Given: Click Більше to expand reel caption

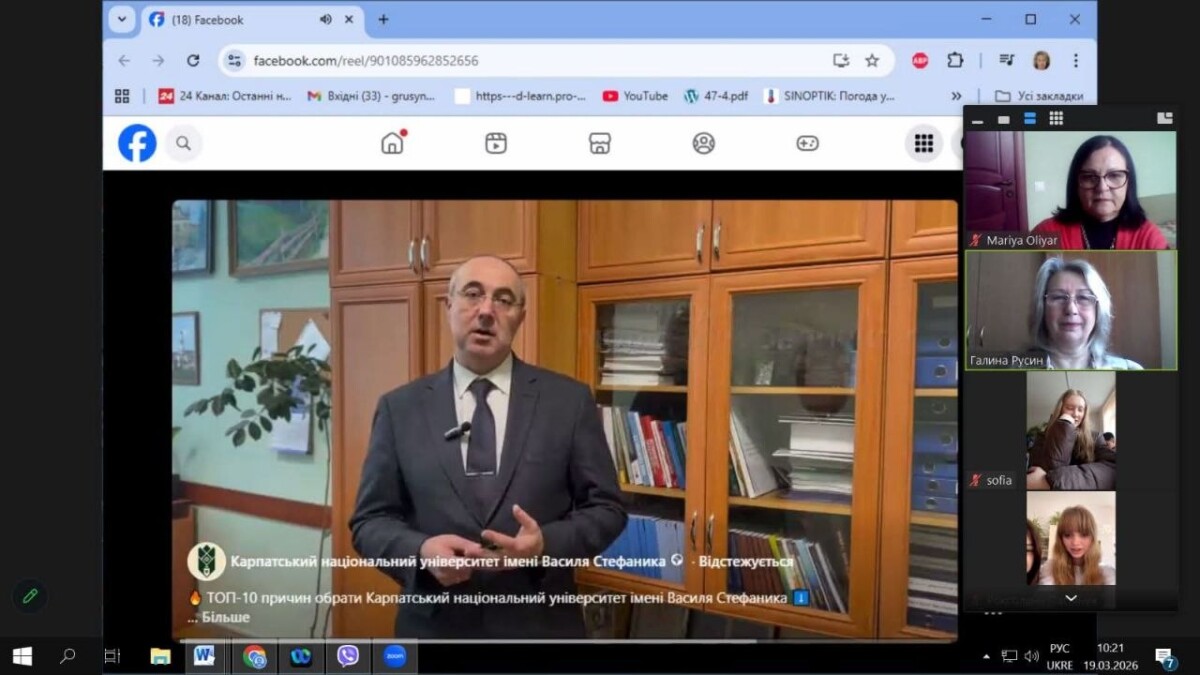Looking at the screenshot, I should (x=225, y=617).
